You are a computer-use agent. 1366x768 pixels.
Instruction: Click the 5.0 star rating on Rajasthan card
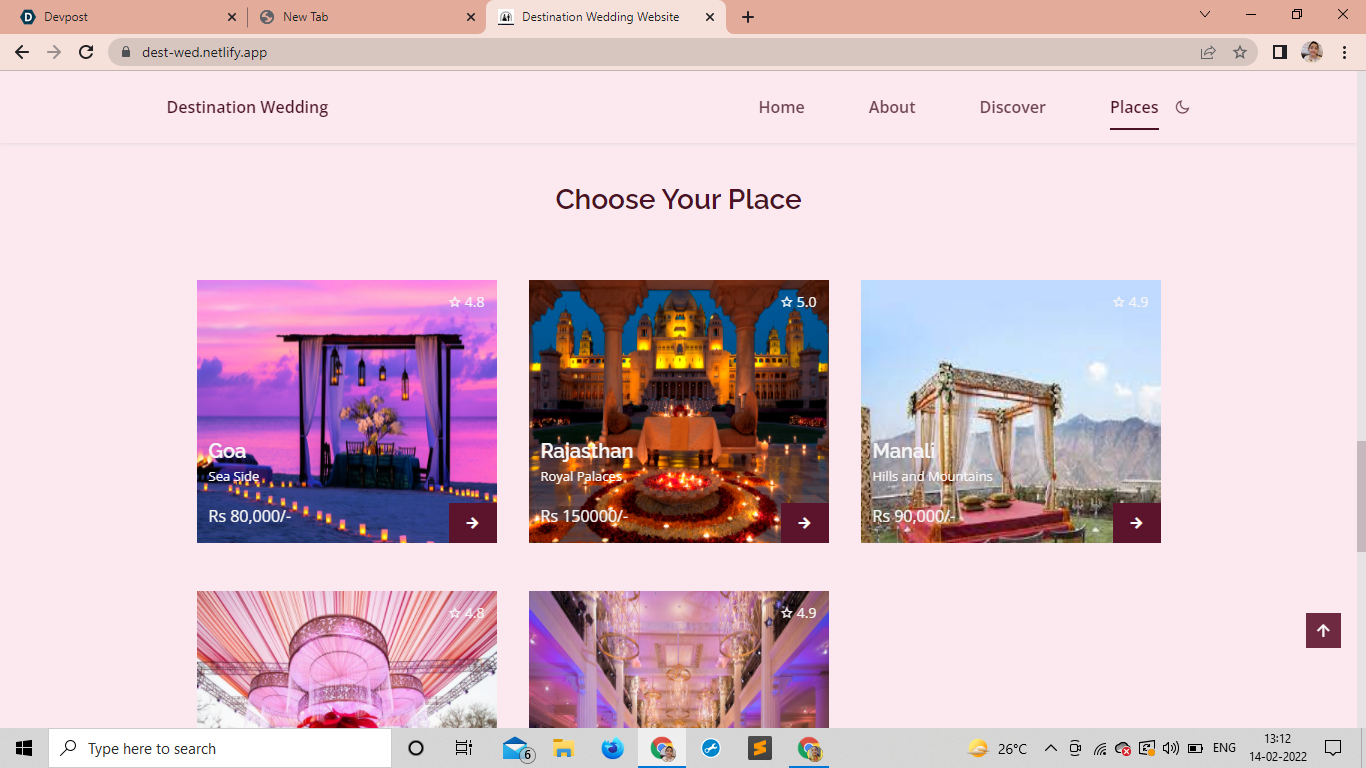coord(799,302)
